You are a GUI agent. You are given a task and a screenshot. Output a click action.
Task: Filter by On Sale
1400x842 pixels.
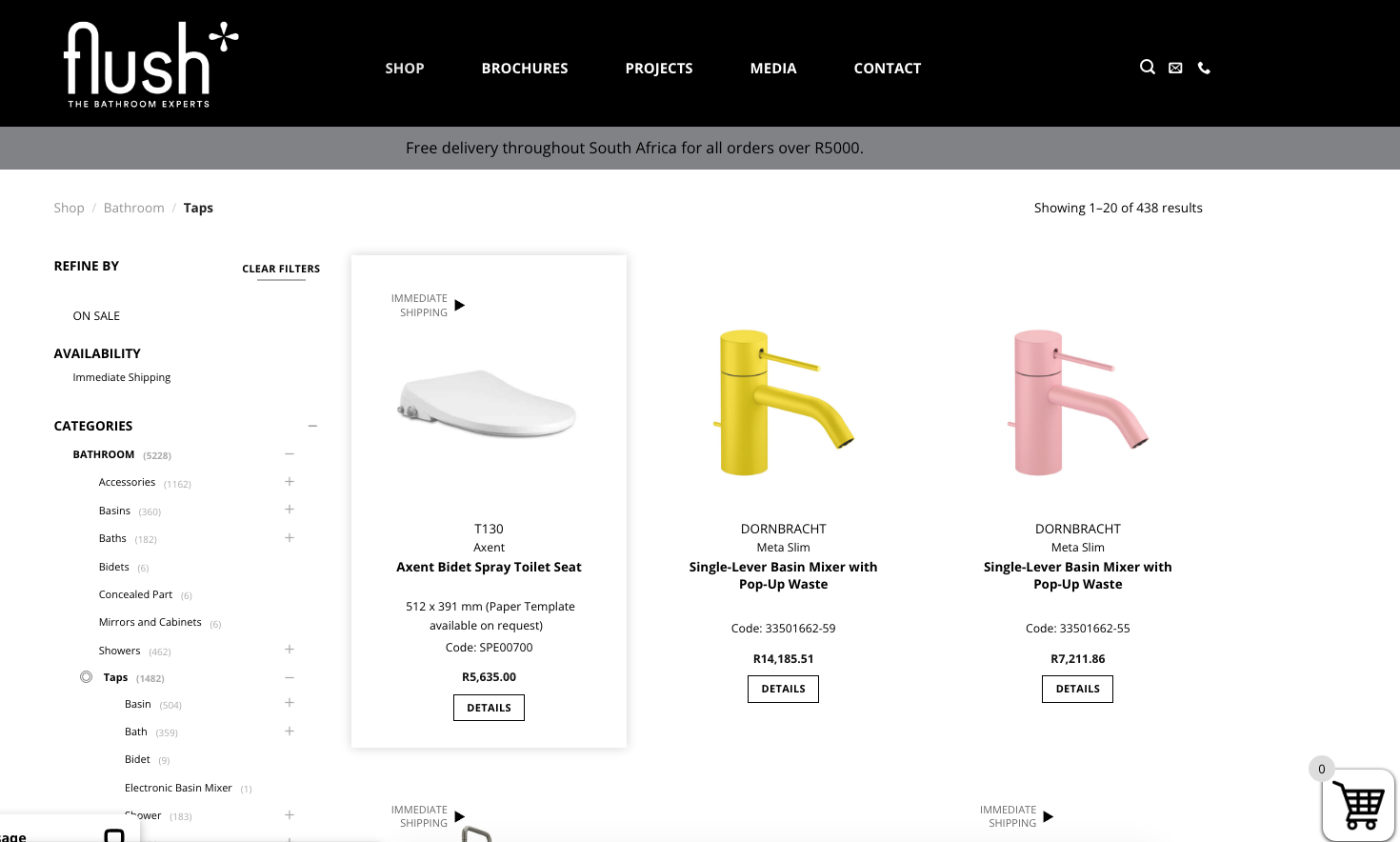pyautogui.click(x=96, y=316)
